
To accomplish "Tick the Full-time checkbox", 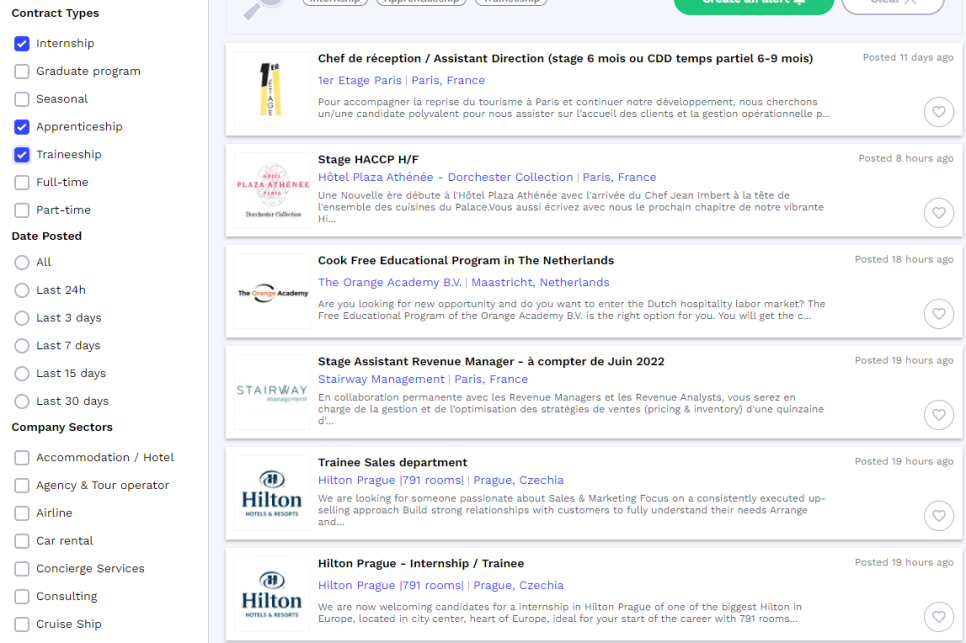I will tap(22, 182).
